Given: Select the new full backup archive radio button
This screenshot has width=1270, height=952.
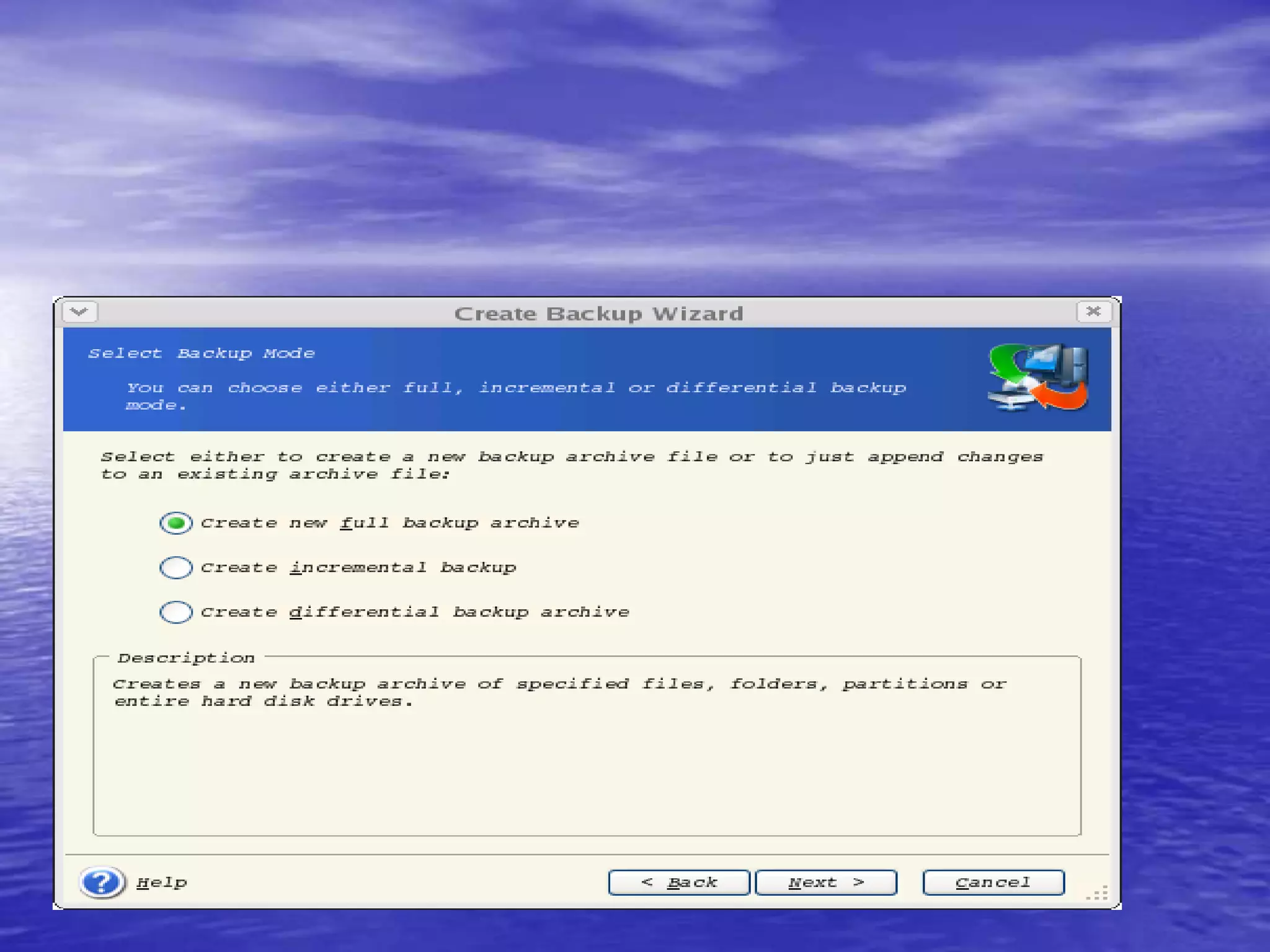Looking at the screenshot, I should point(176,523).
